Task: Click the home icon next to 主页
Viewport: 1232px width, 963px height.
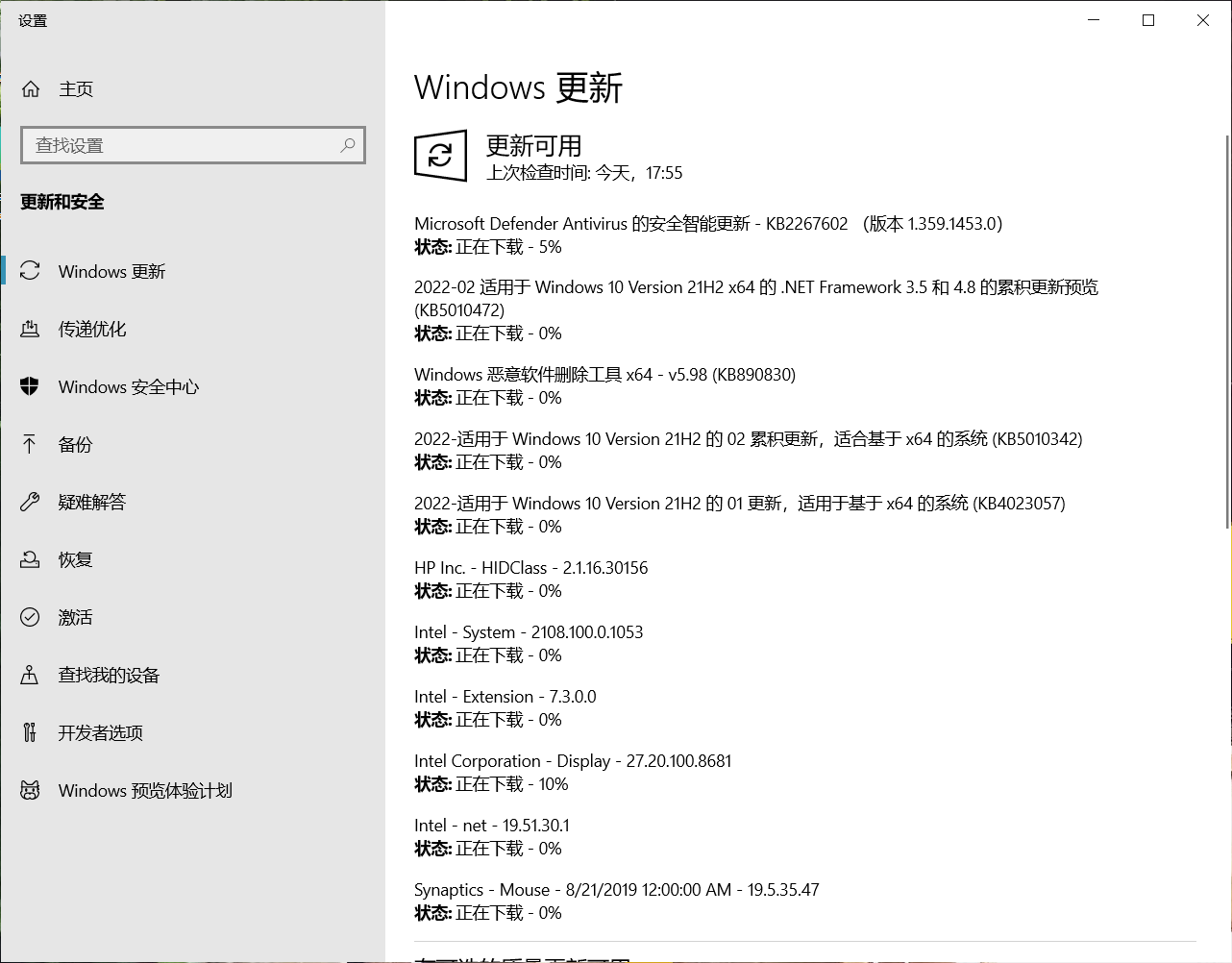Action: click(x=31, y=89)
